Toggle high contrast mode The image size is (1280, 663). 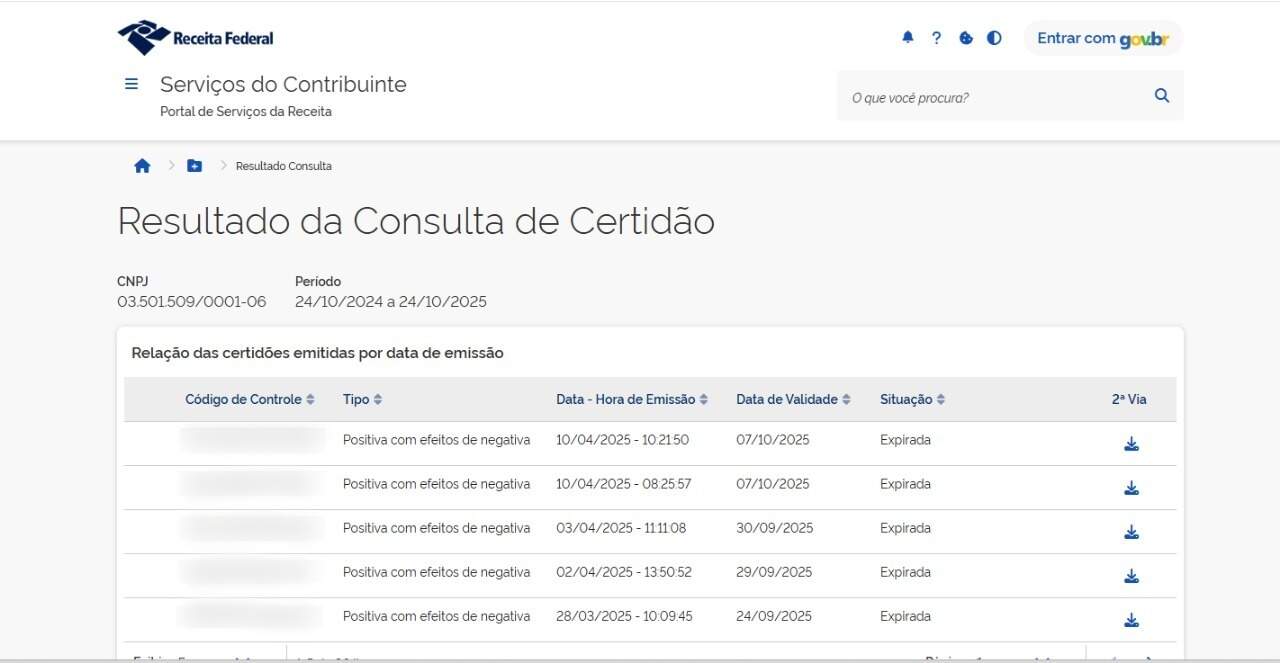(x=994, y=38)
